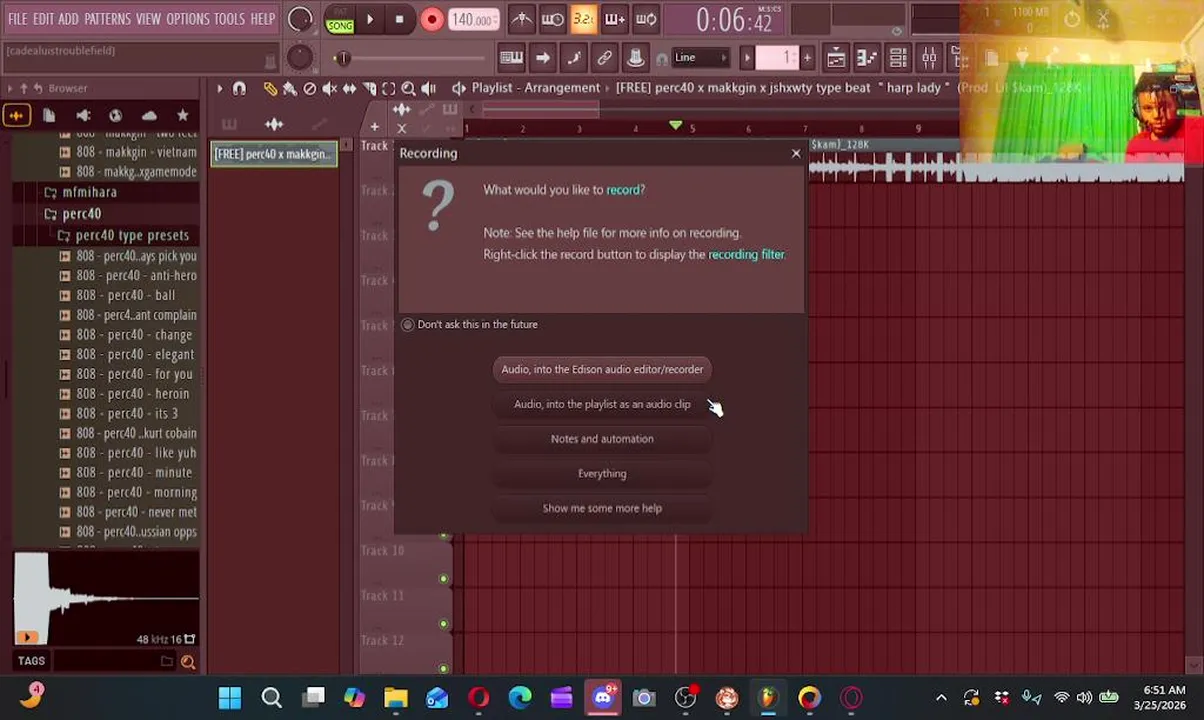This screenshot has width=1204, height=720.
Task: Open the VIEW menu
Action: point(148,19)
